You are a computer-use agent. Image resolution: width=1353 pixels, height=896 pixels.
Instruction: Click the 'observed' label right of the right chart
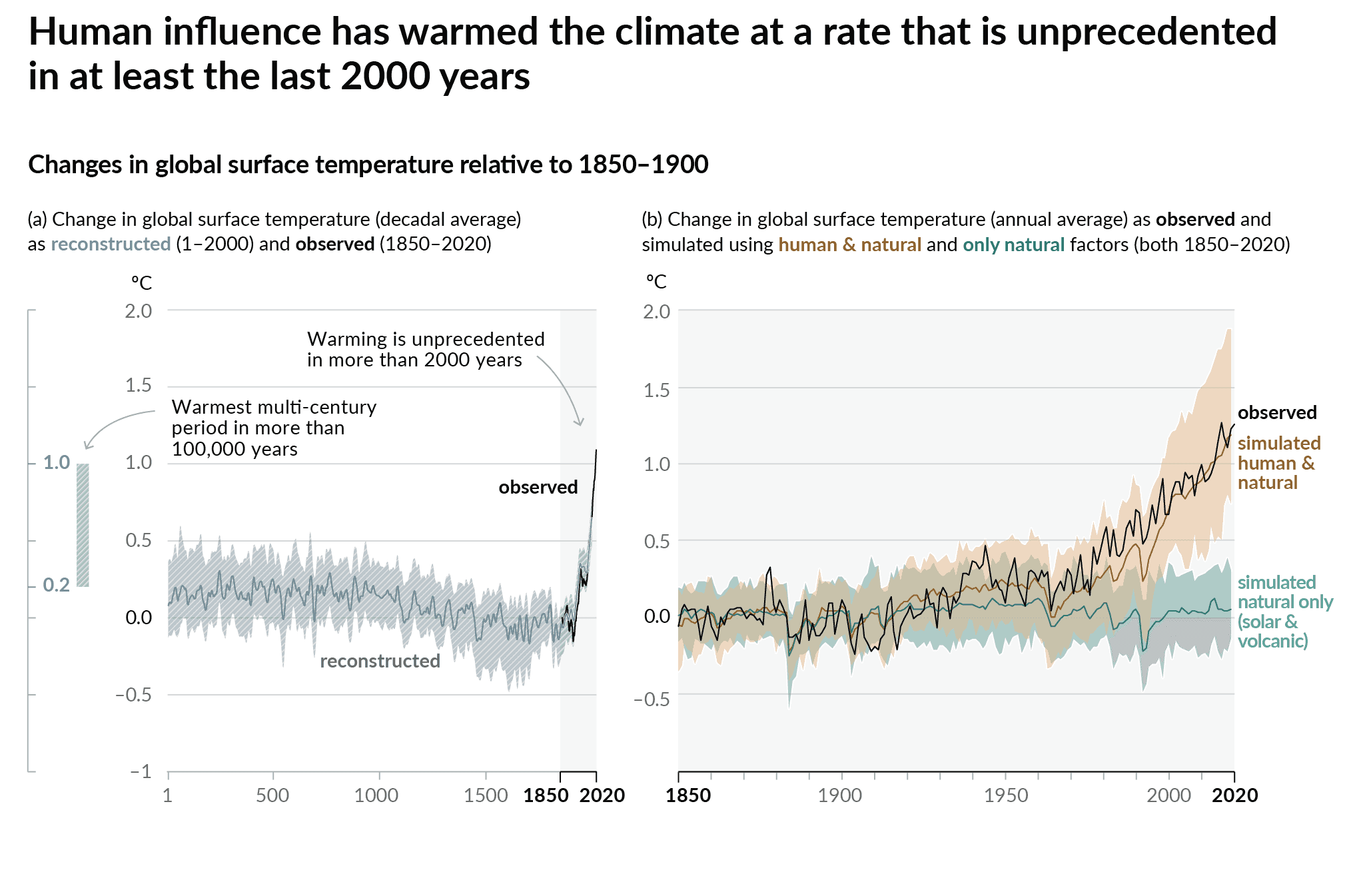coord(1276,413)
